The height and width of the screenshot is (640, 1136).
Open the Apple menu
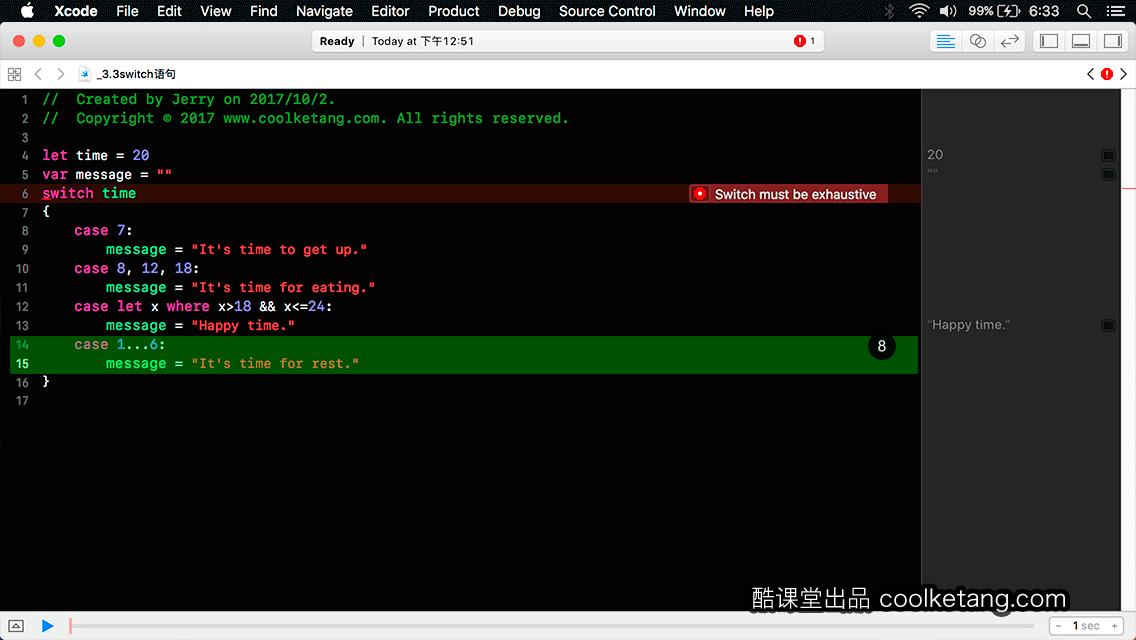click(27, 11)
